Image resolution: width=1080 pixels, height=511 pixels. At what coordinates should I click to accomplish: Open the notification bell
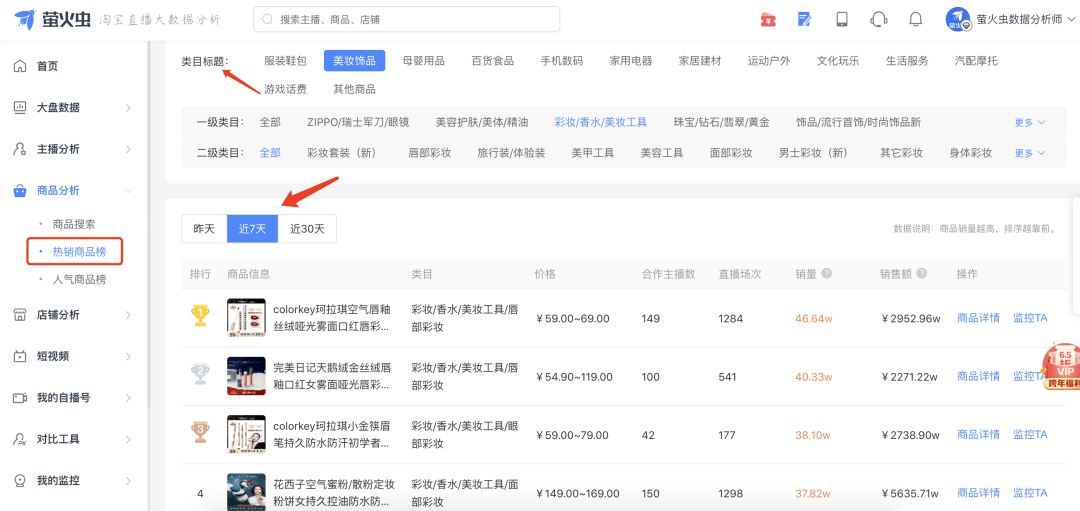pyautogui.click(x=916, y=19)
